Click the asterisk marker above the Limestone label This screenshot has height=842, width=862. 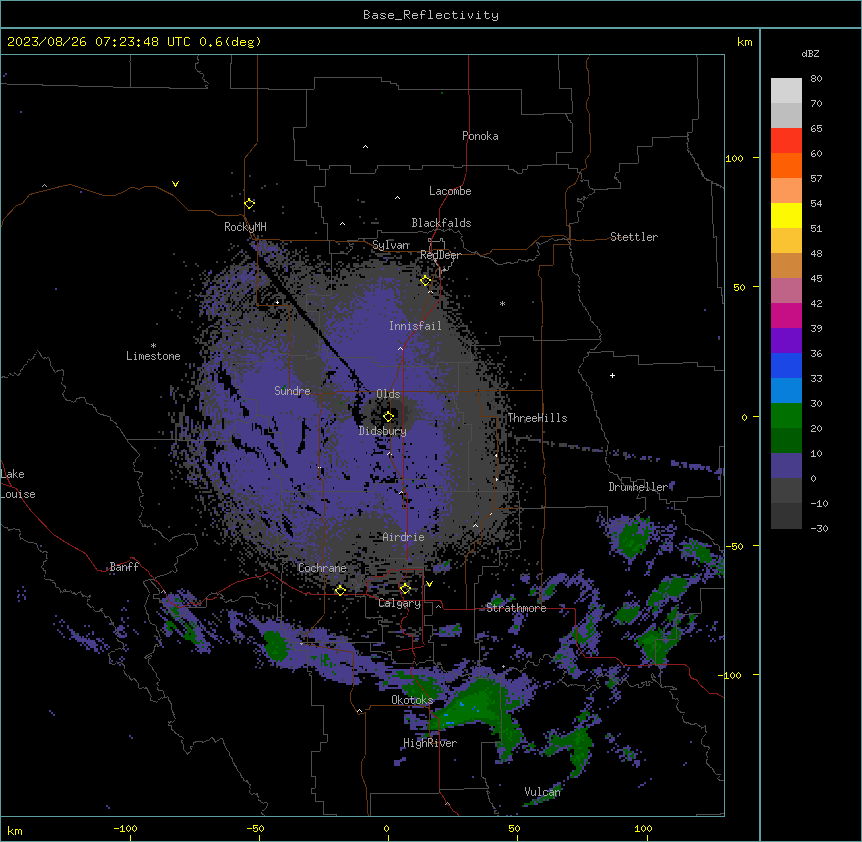[153, 346]
